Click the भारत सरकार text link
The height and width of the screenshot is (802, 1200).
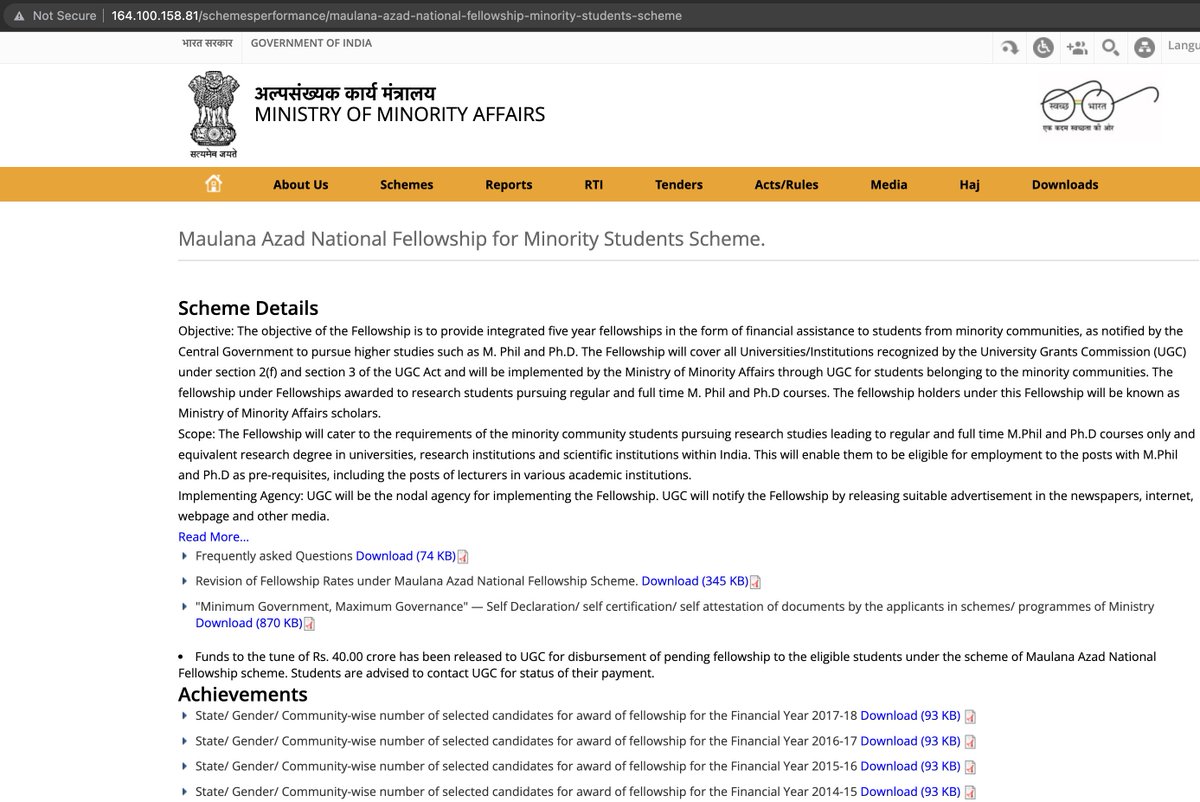tap(207, 44)
